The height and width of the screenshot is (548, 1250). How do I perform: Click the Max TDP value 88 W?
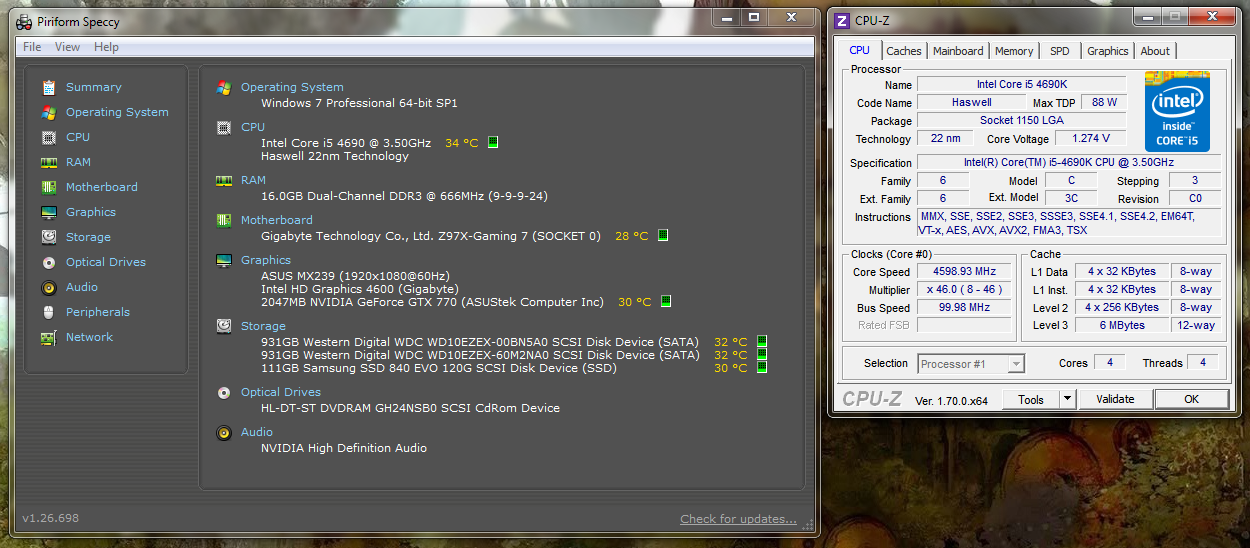pos(1104,102)
